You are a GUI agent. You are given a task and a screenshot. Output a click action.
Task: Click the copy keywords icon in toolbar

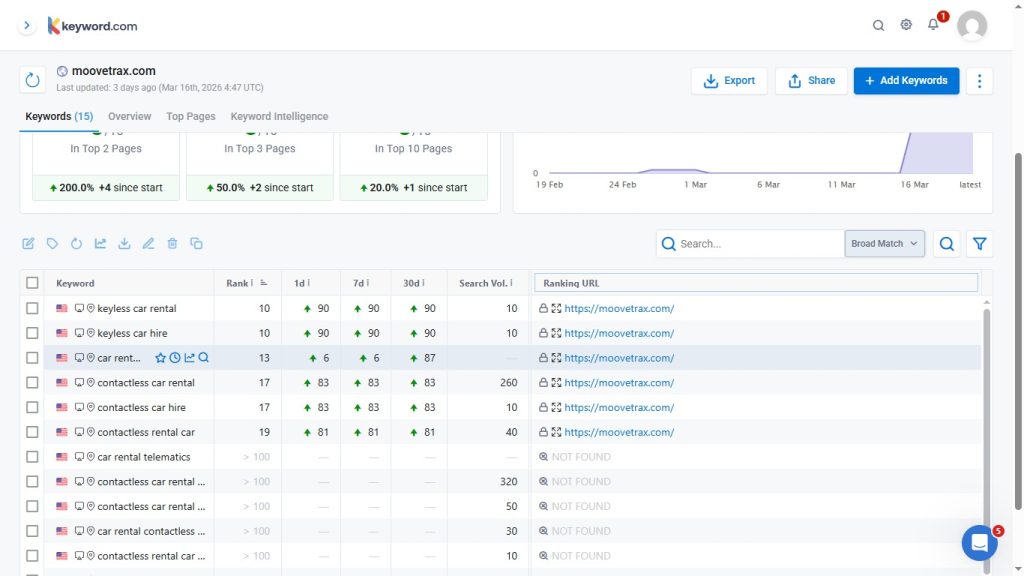pyautogui.click(x=196, y=243)
